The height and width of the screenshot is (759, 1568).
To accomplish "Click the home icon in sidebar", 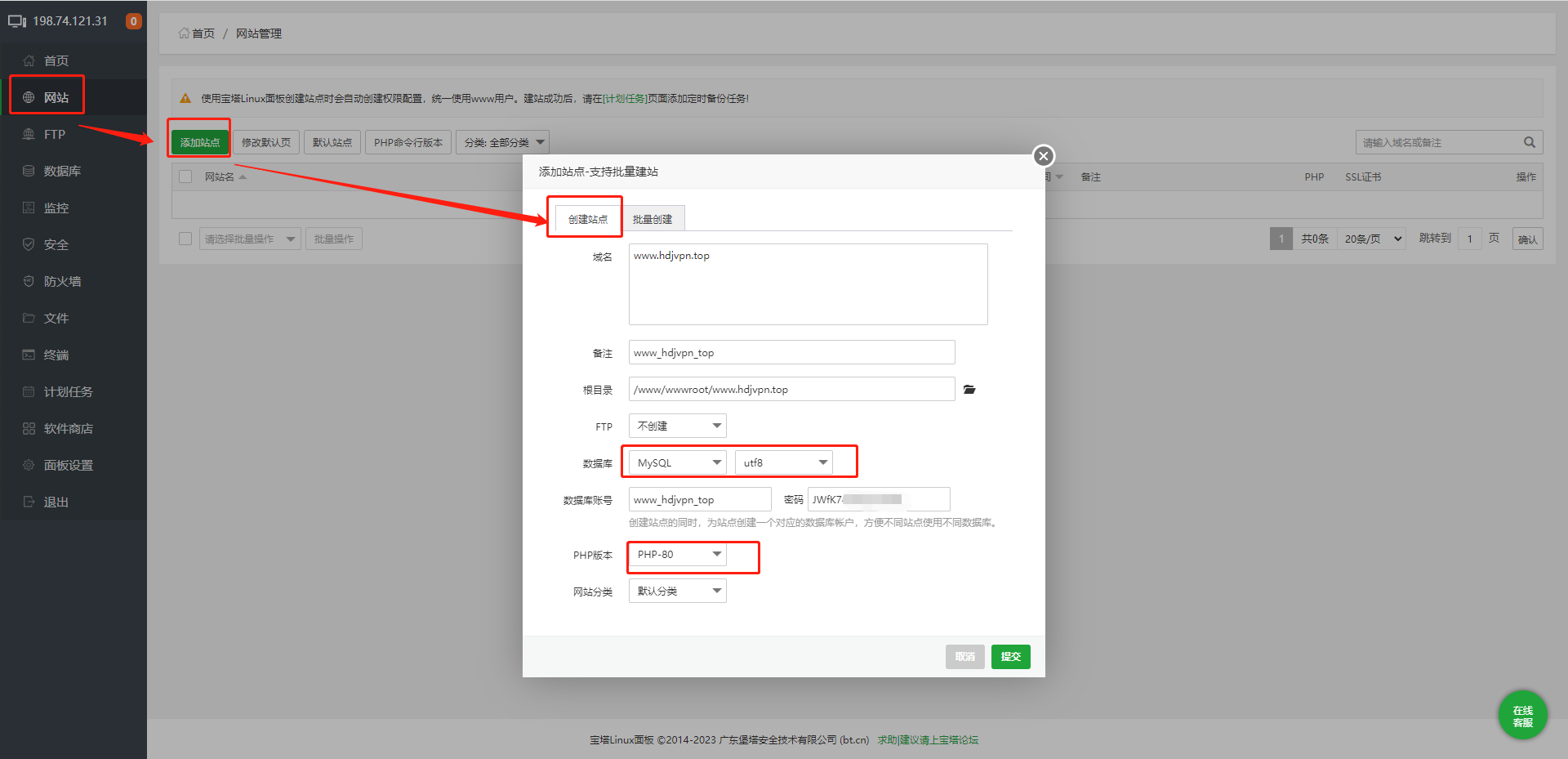I will (x=29, y=60).
